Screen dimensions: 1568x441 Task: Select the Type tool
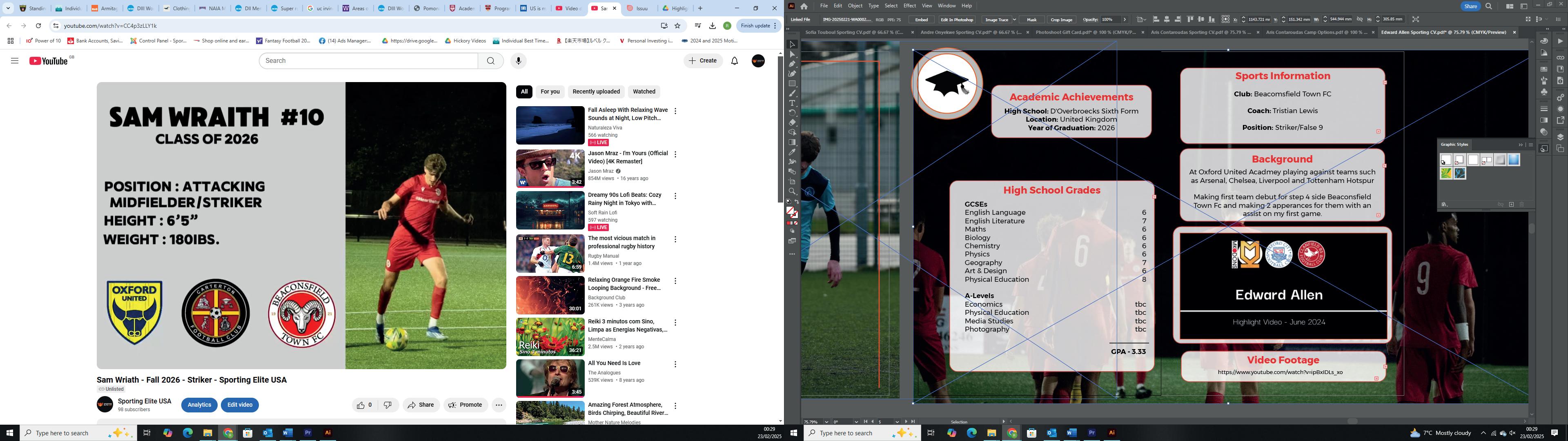pos(792,103)
